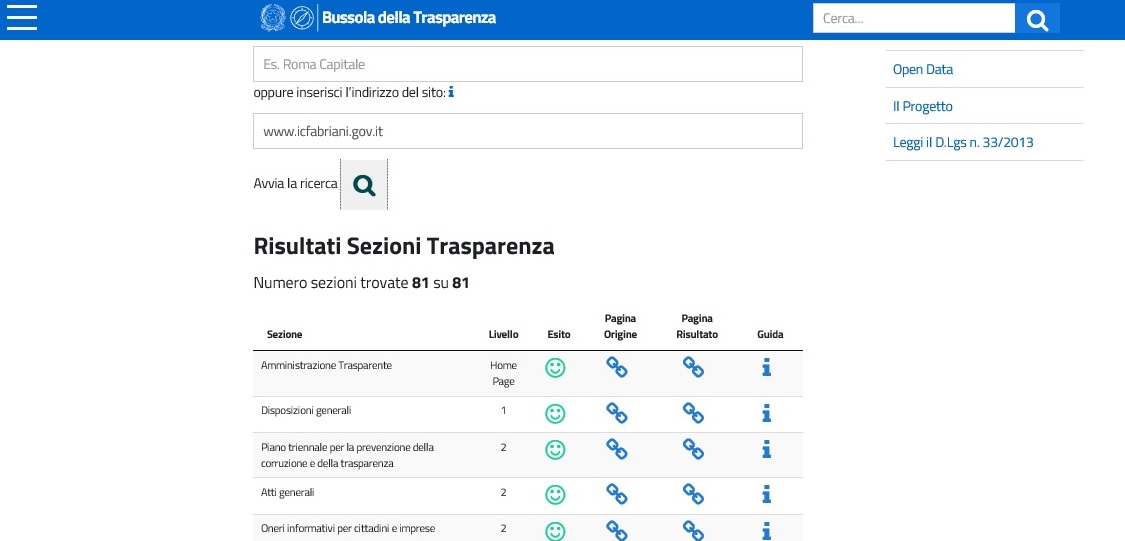
Task: Click smiley Esito for Piano triennale row
Action: [x=555, y=450]
